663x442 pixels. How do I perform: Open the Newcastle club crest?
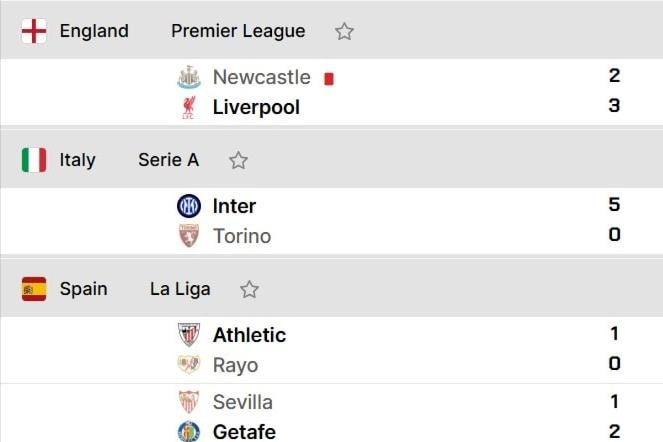pos(189,77)
